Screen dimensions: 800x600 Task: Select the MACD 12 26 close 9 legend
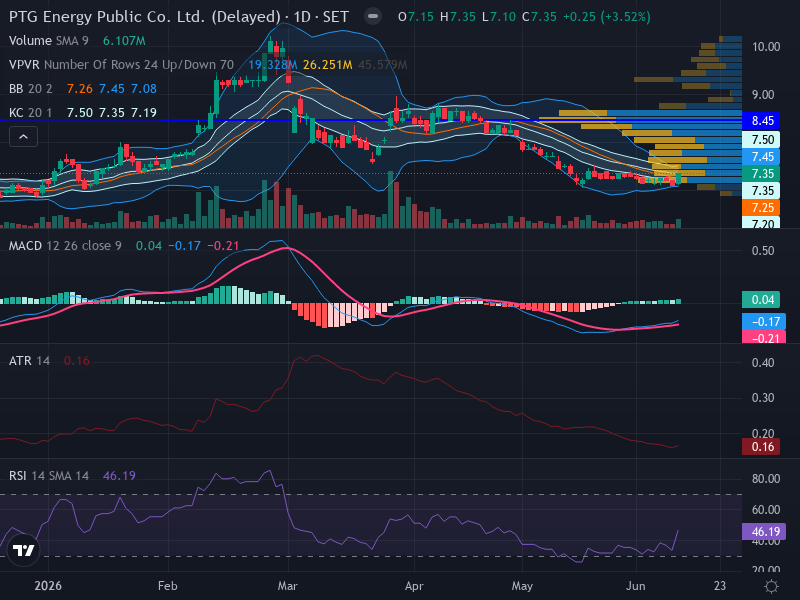[x=65, y=245]
